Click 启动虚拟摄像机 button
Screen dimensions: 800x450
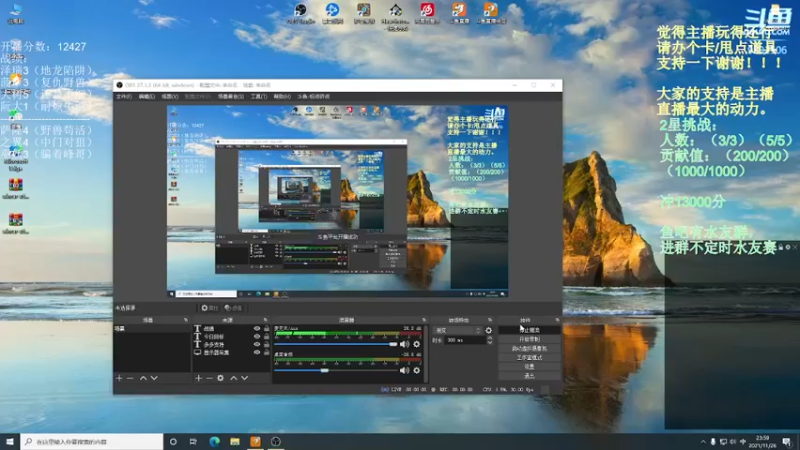[x=529, y=348]
